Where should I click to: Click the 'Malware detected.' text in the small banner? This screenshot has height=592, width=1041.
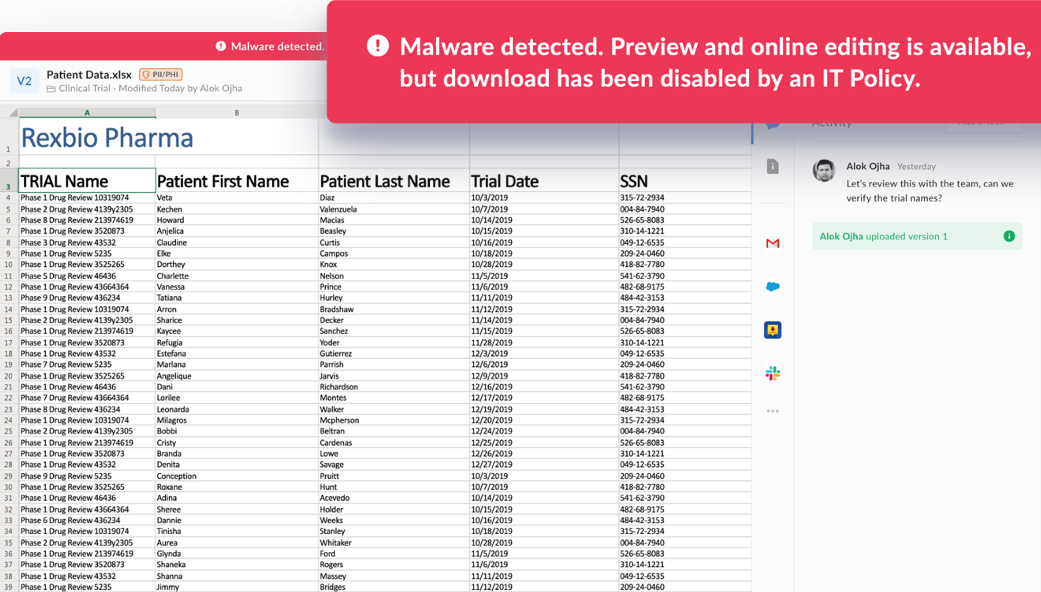[278, 46]
